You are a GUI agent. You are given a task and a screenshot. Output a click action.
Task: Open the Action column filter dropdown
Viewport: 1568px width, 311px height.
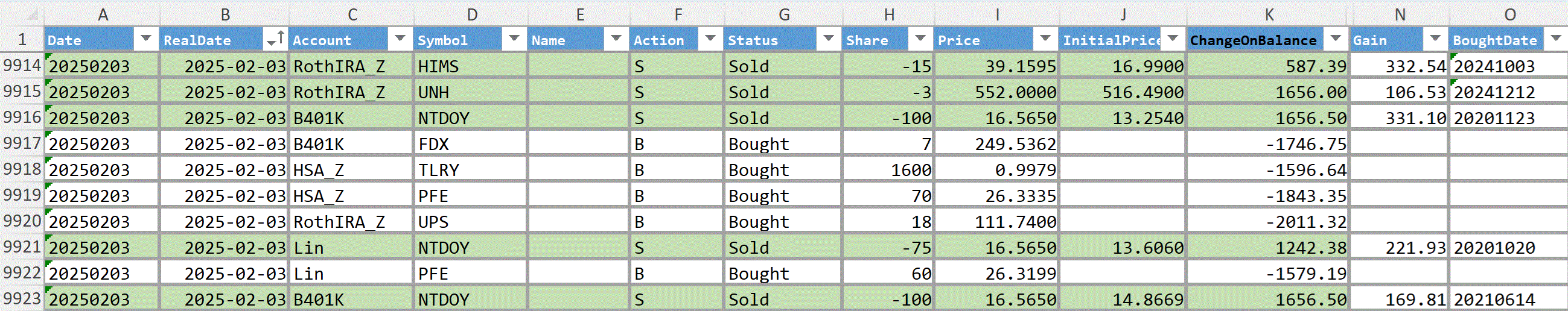coord(710,39)
